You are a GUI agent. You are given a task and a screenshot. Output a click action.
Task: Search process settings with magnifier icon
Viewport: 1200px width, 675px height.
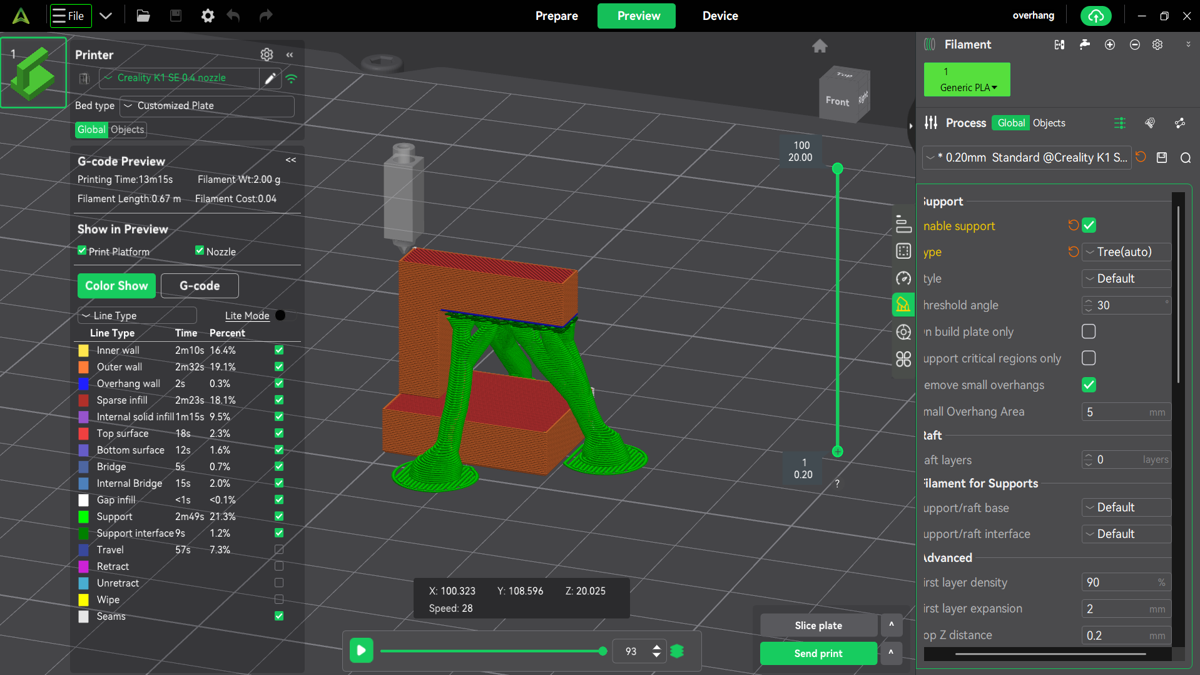pos(1185,157)
